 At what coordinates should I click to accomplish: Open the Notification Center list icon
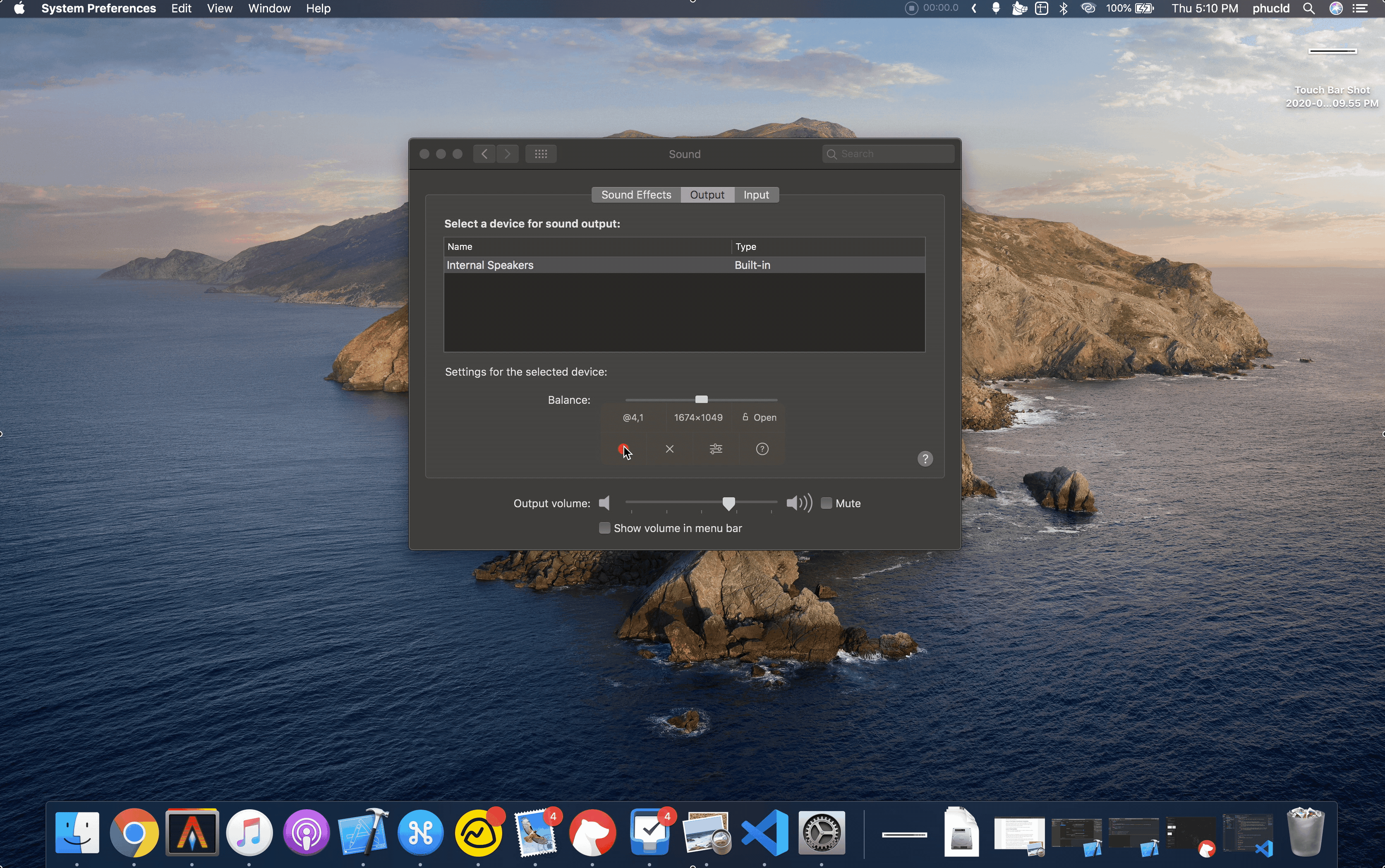(1360, 9)
